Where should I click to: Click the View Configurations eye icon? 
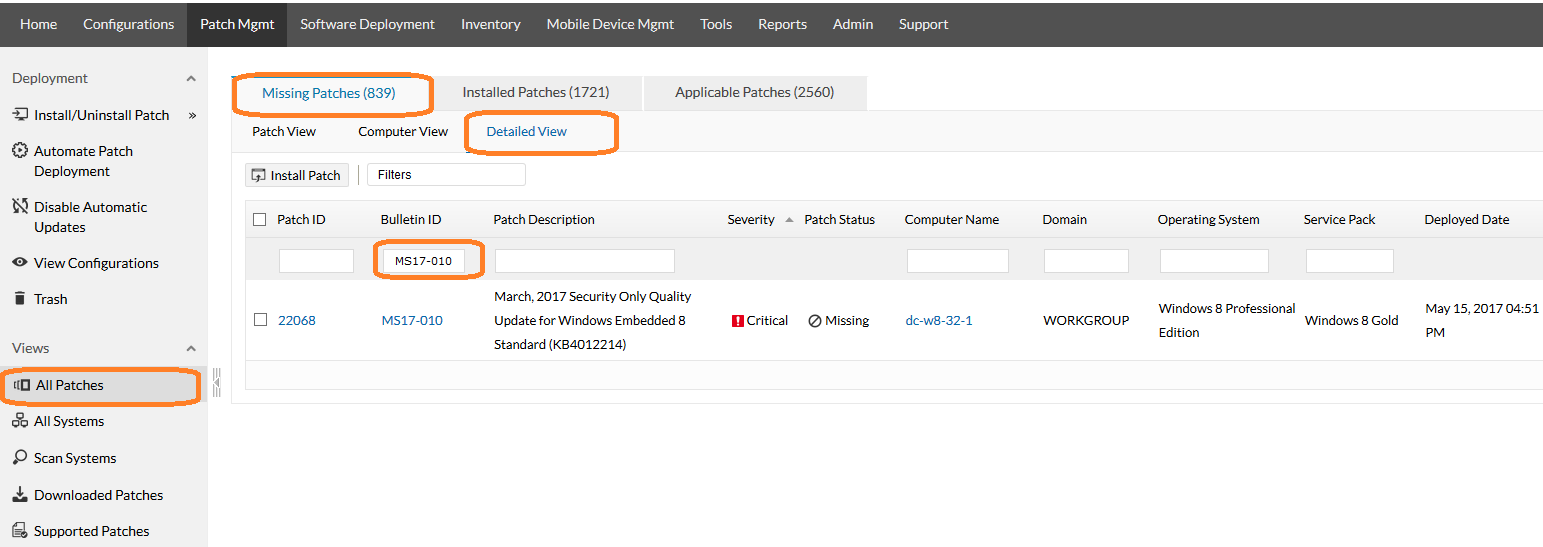pyautogui.click(x=20, y=263)
